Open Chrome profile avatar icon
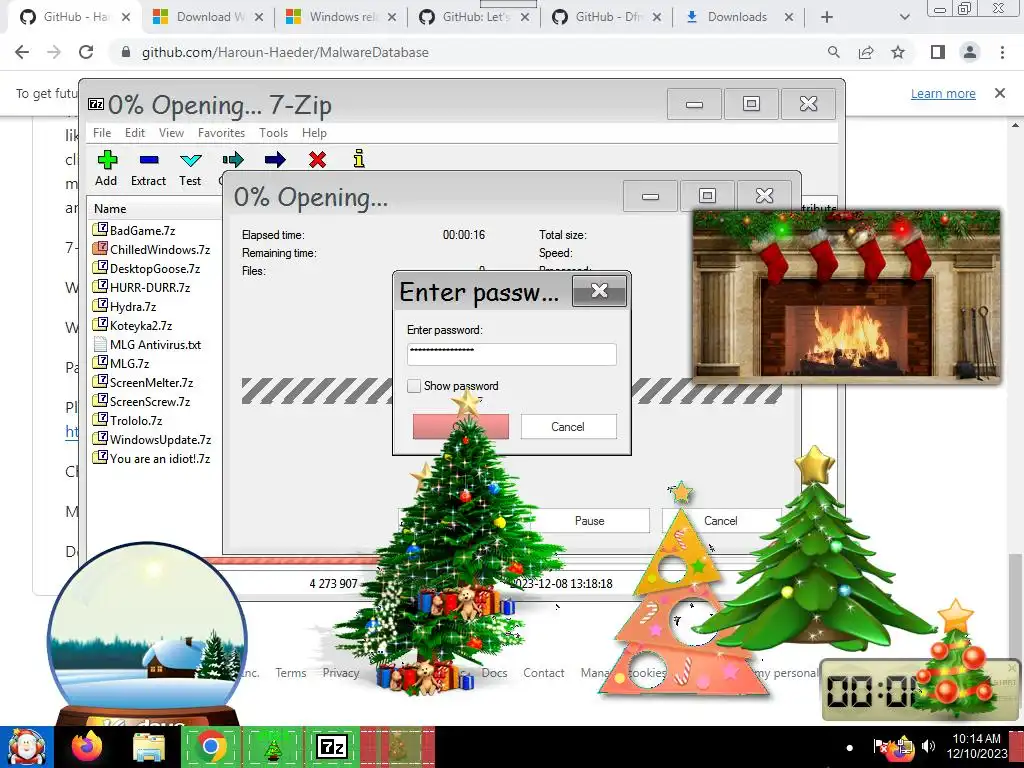This screenshot has height=768, width=1024. 970,52
